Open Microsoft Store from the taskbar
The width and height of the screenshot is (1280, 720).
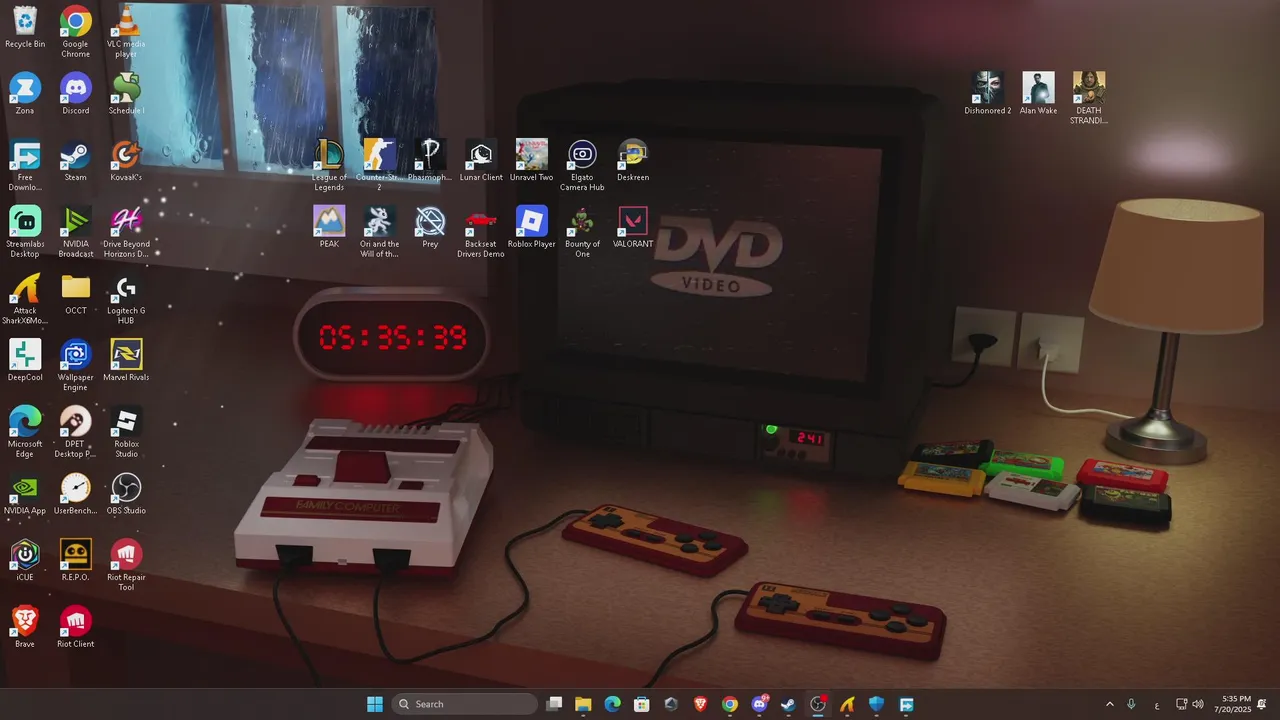[642, 704]
